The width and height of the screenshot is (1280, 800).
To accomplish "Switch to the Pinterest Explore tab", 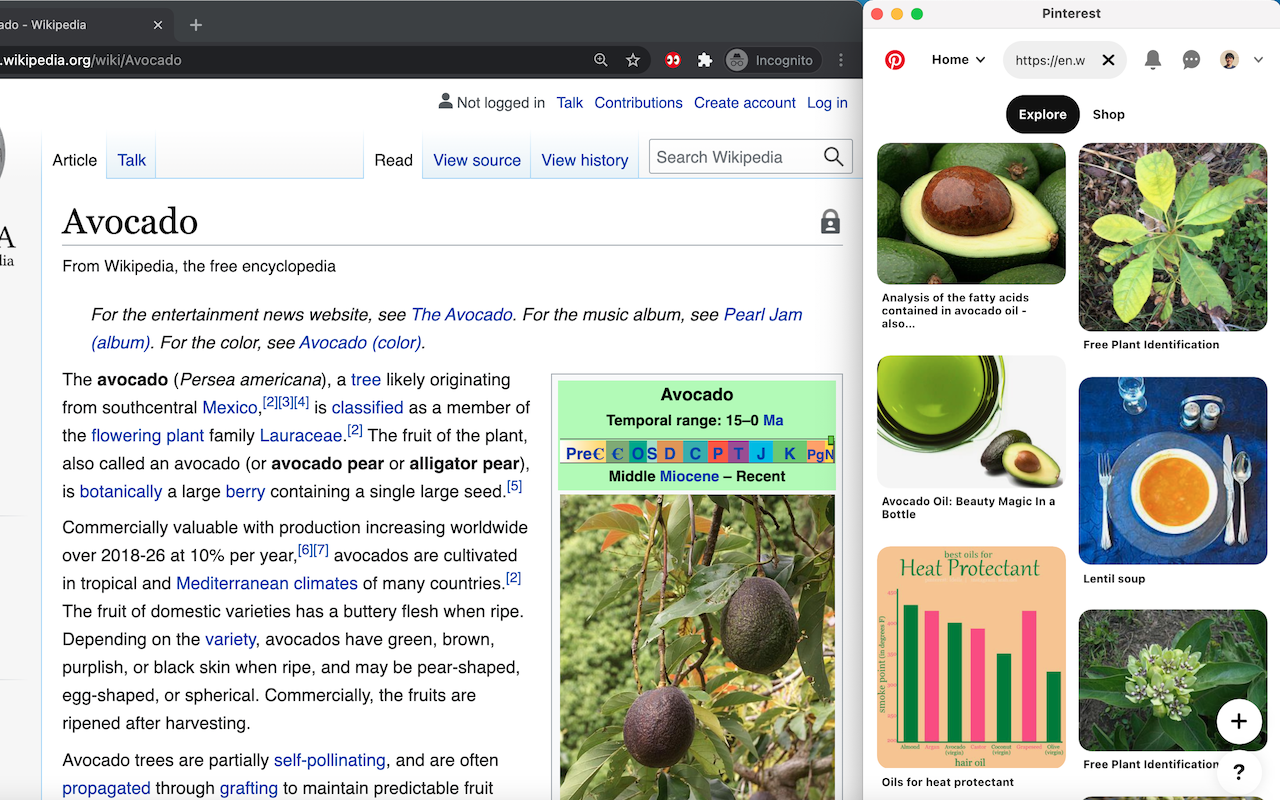I will [x=1043, y=114].
